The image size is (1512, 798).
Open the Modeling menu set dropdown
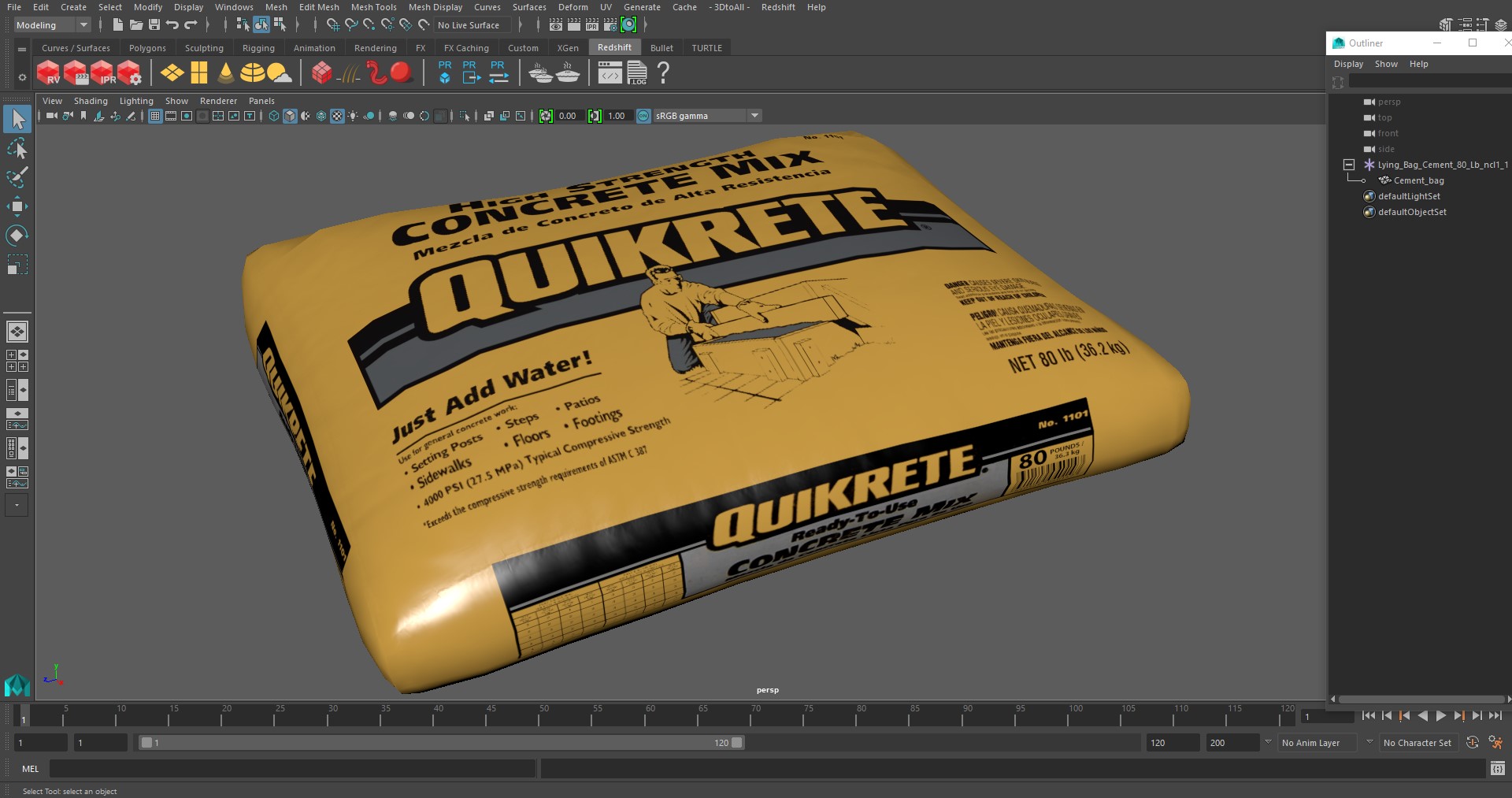pyautogui.click(x=52, y=25)
